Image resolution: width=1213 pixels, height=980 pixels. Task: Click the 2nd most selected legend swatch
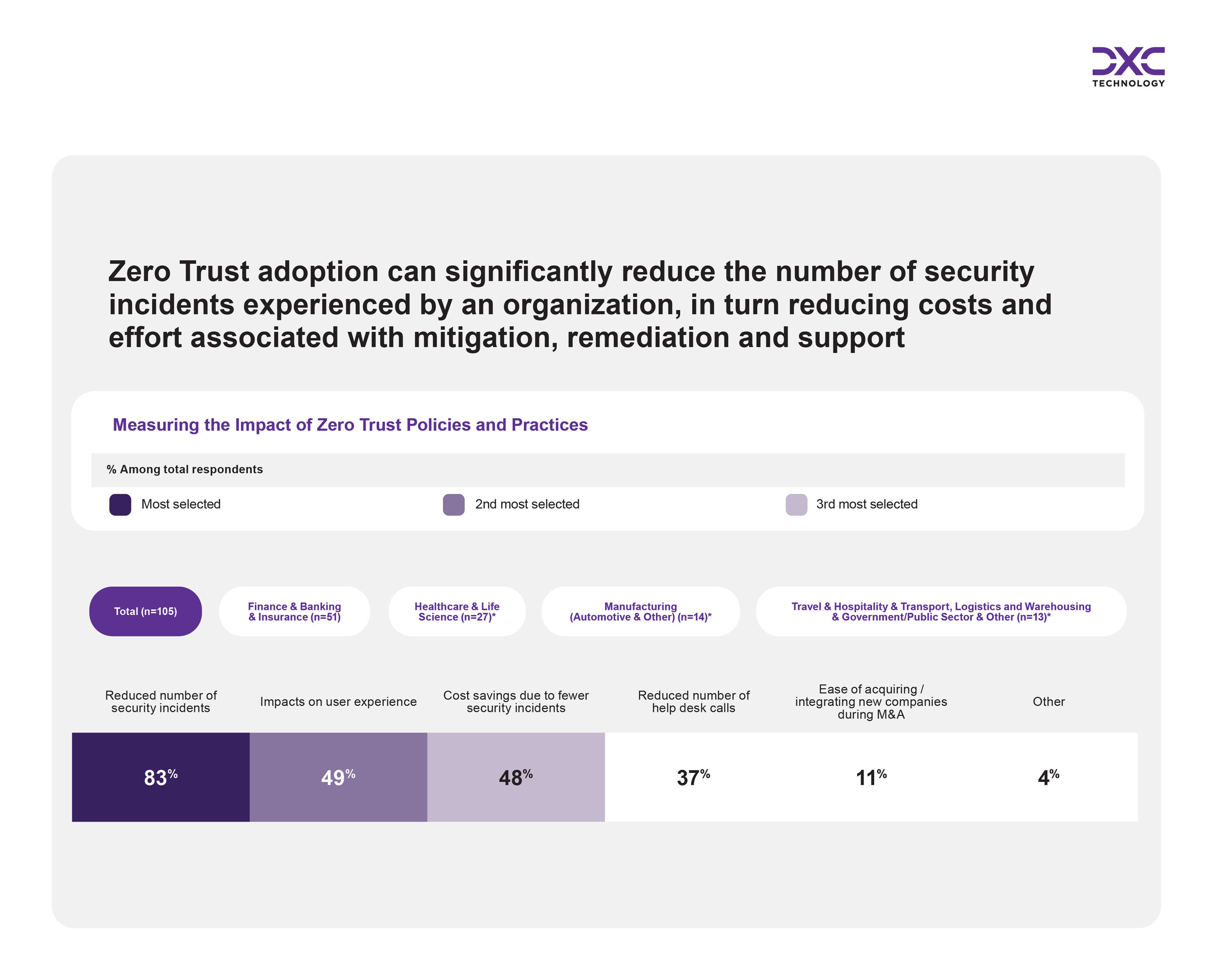453,505
